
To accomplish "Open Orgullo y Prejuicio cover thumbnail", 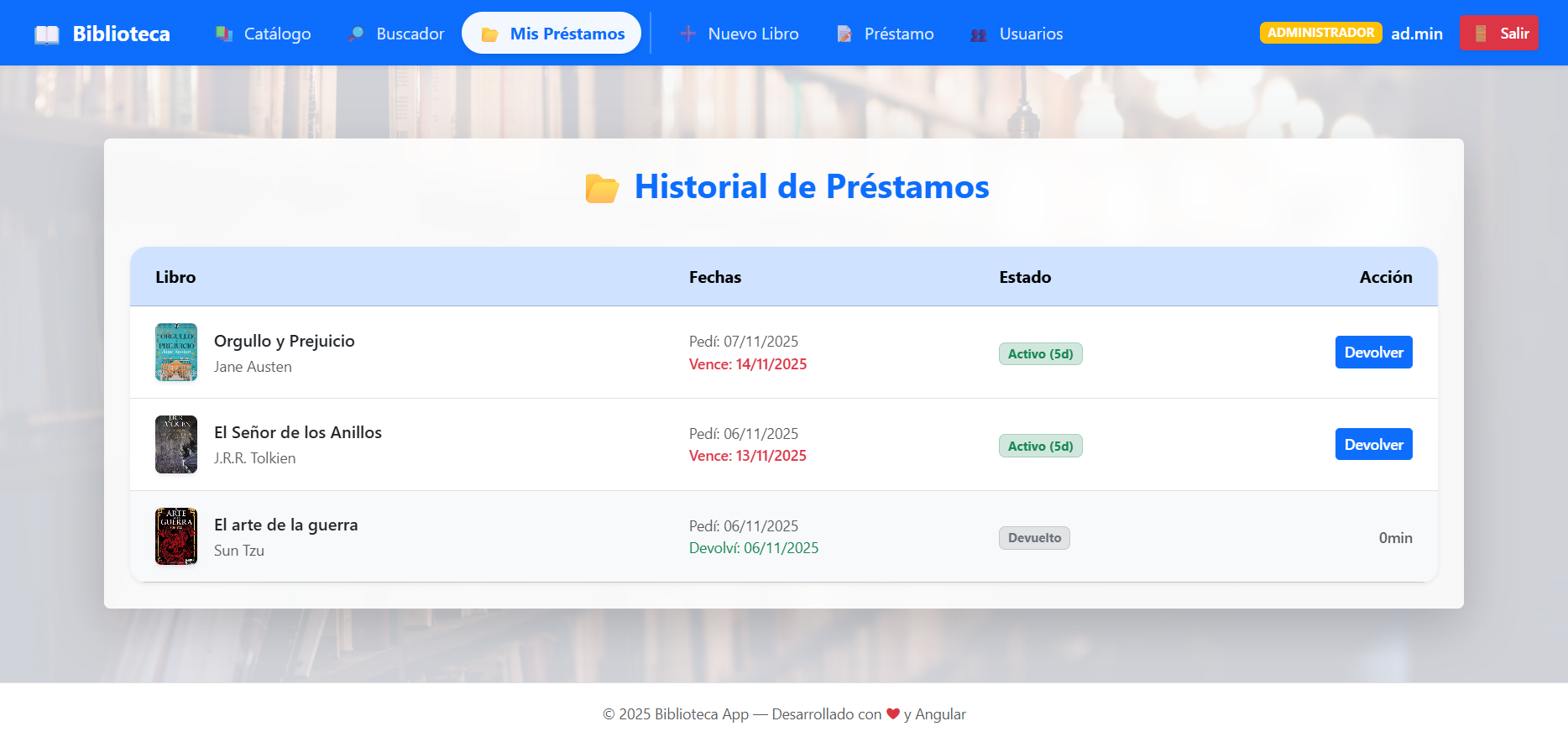I will [176, 353].
